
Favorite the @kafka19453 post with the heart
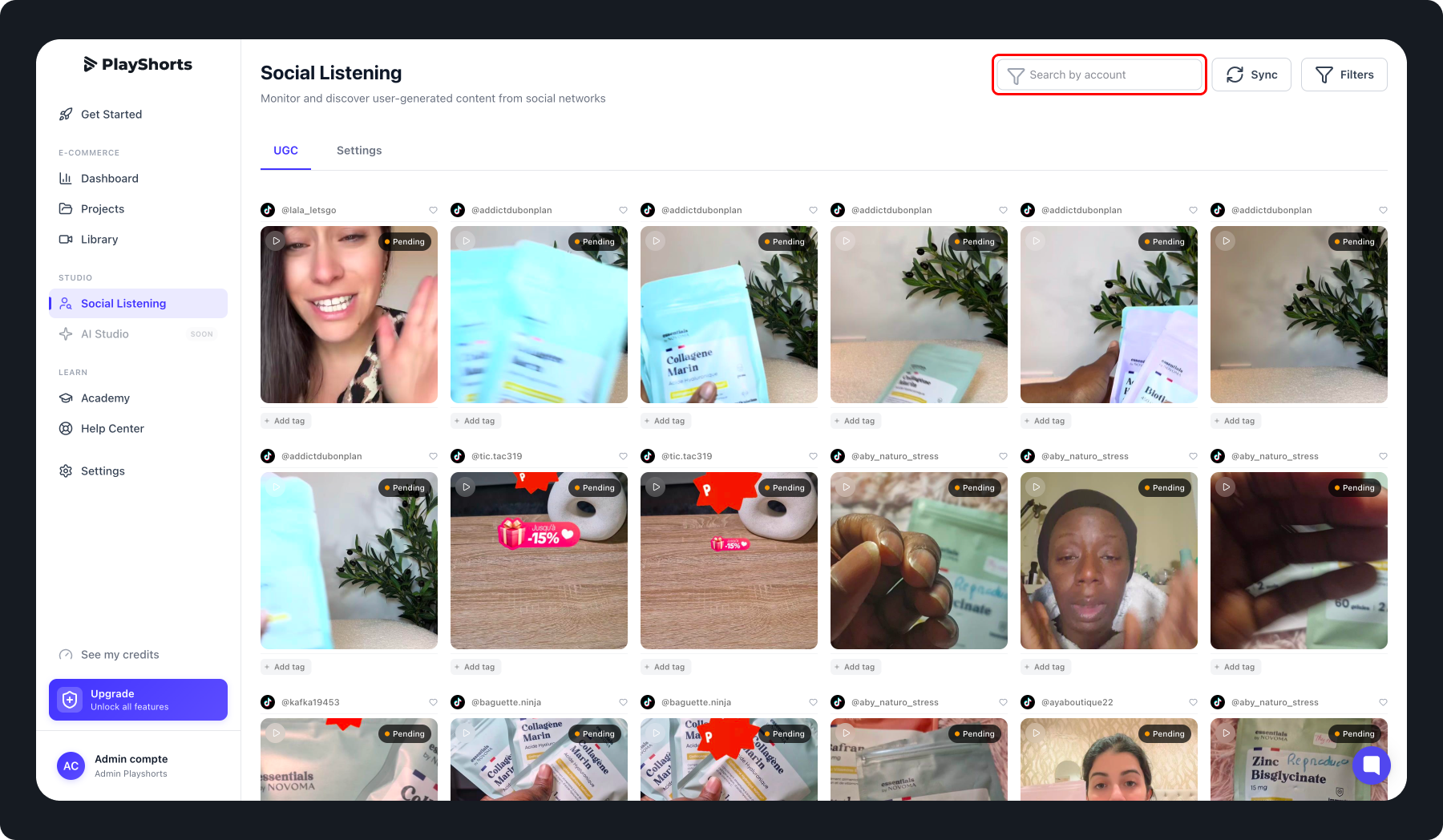click(433, 702)
